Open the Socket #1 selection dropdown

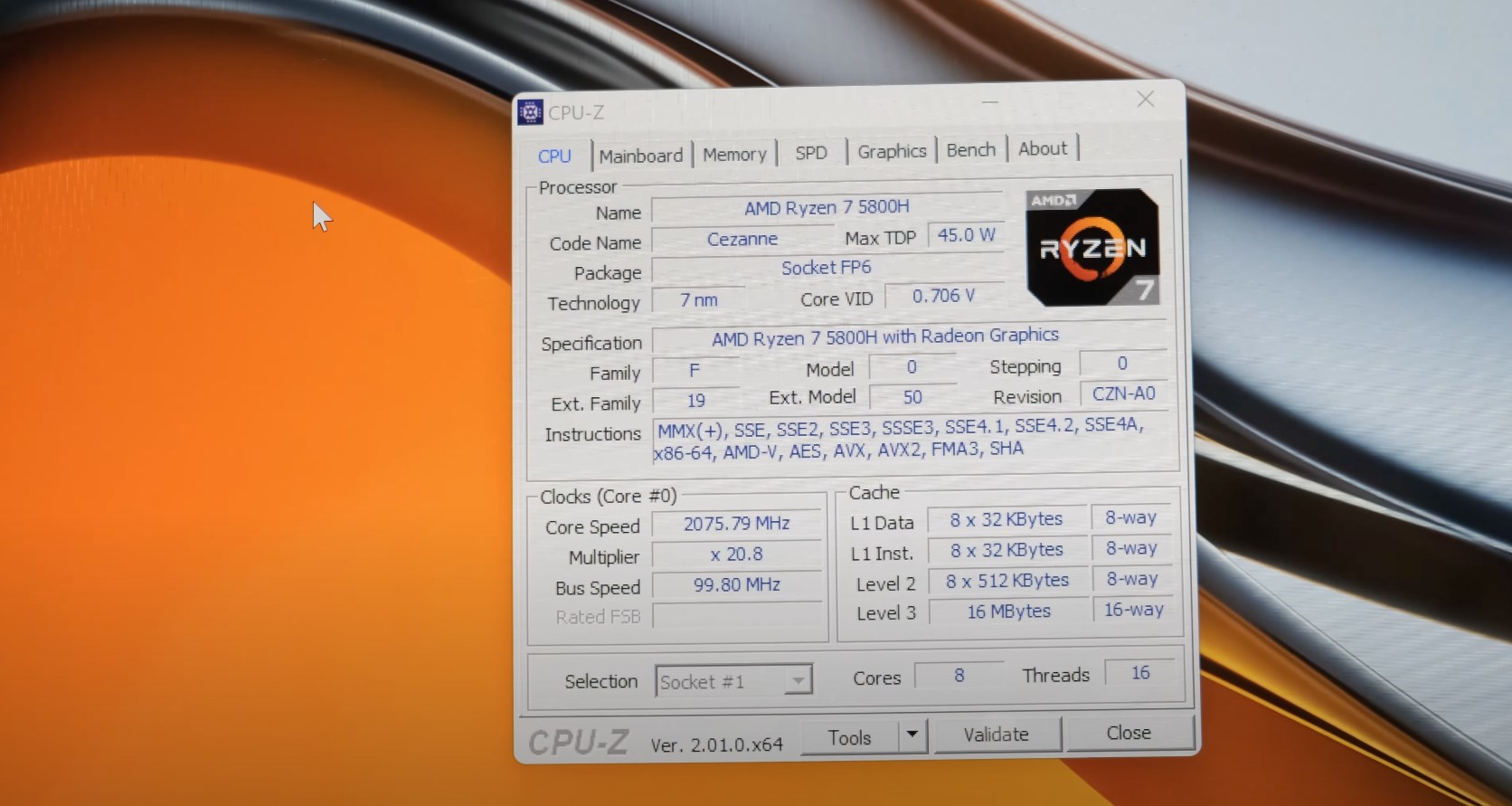733,681
